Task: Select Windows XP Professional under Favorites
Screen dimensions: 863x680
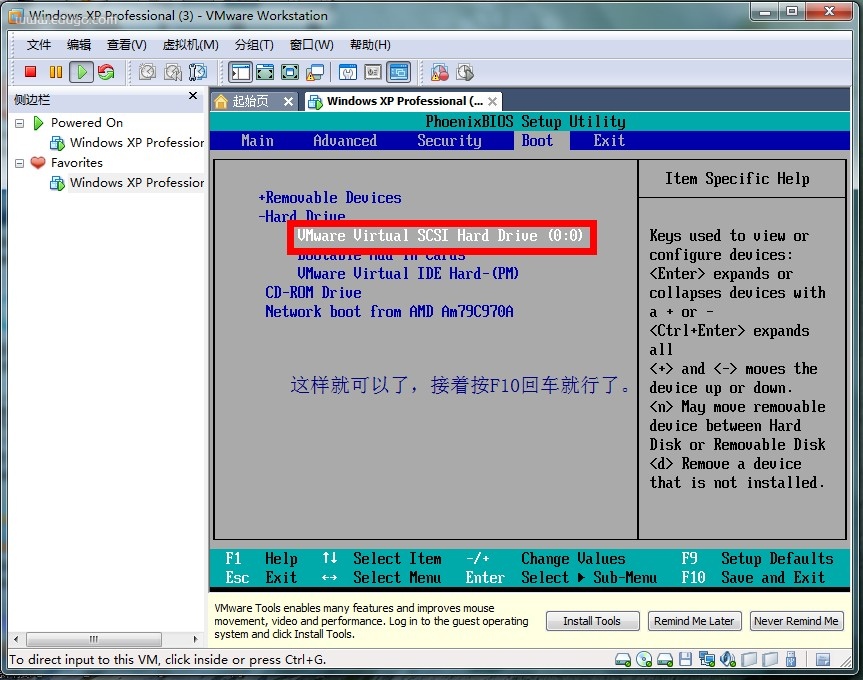Action: (x=136, y=183)
